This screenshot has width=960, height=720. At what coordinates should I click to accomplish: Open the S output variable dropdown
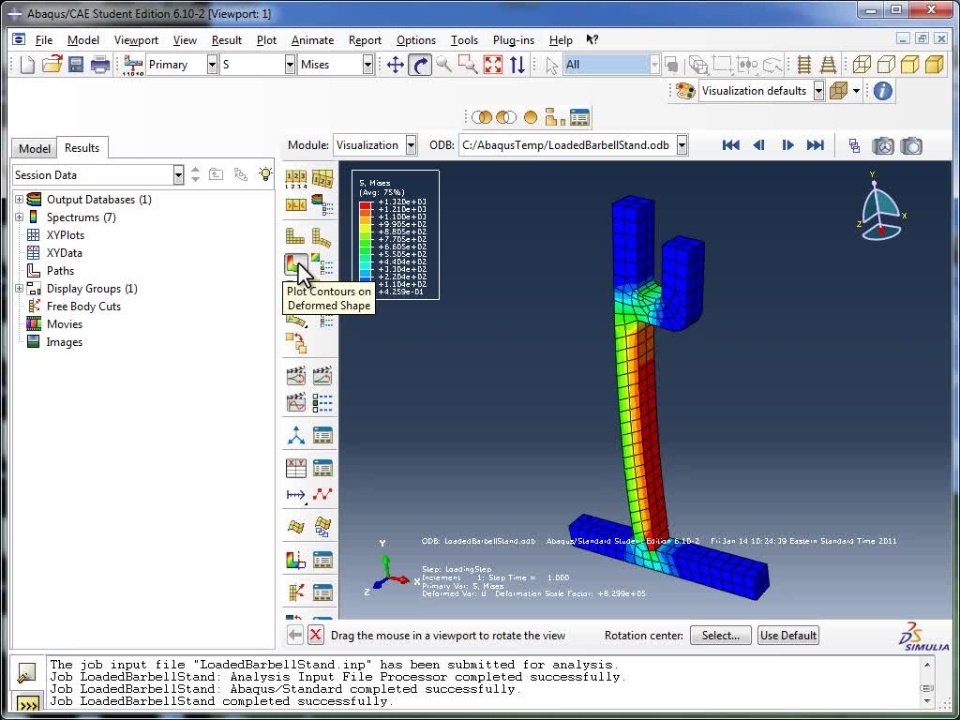pyautogui.click(x=290, y=64)
